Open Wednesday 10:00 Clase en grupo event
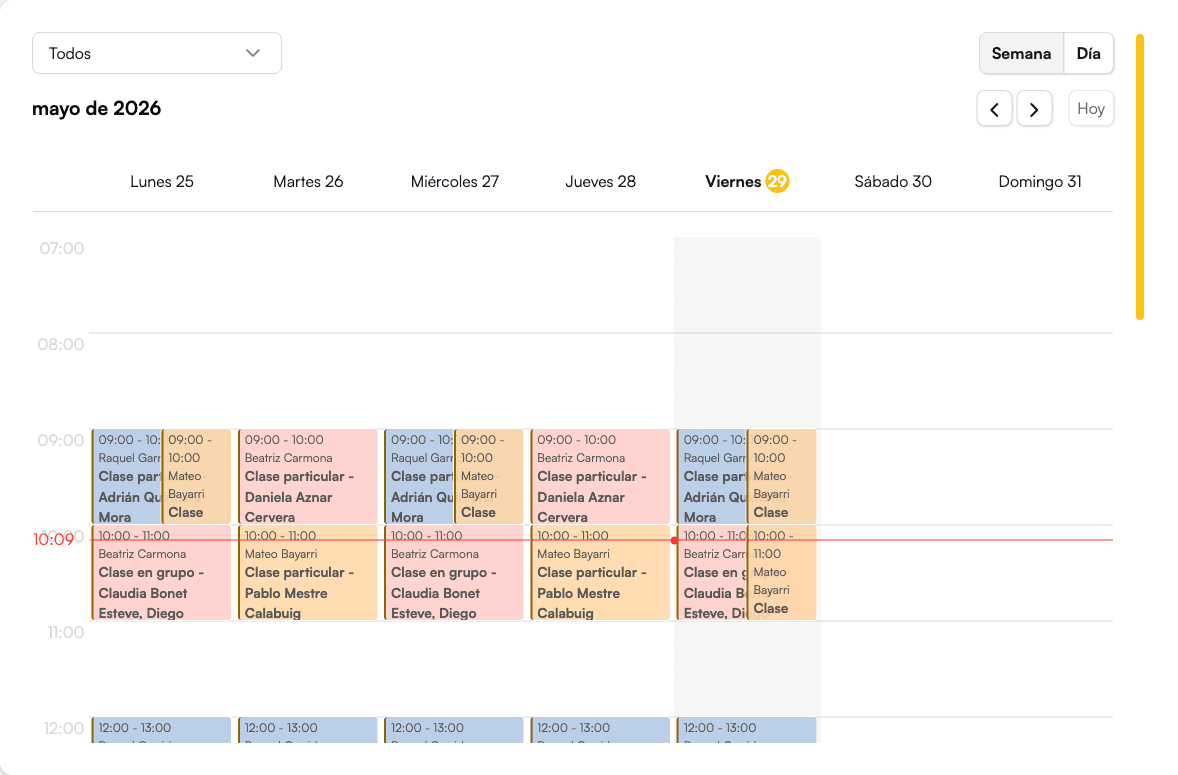1178x775 pixels. click(x=454, y=573)
